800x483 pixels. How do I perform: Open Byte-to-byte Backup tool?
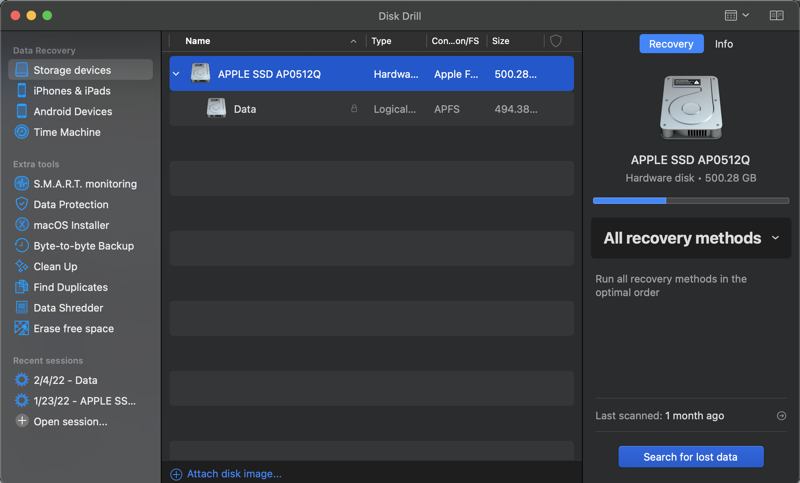point(83,246)
